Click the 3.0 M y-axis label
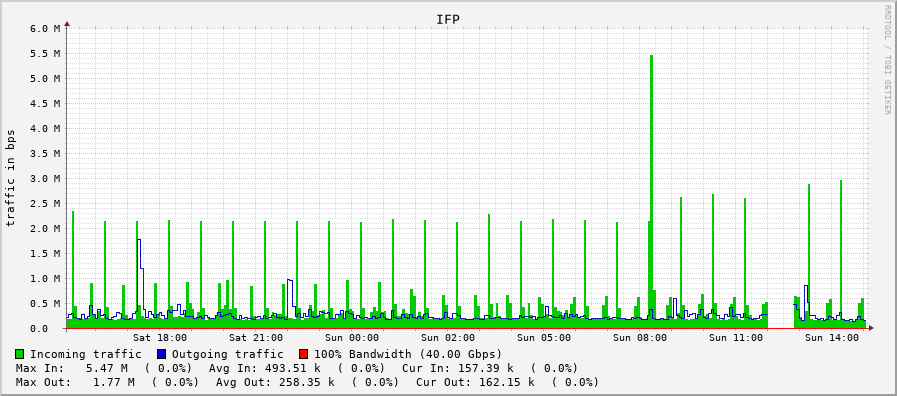This screenshot has width=897, height=396. pos(44,179)
